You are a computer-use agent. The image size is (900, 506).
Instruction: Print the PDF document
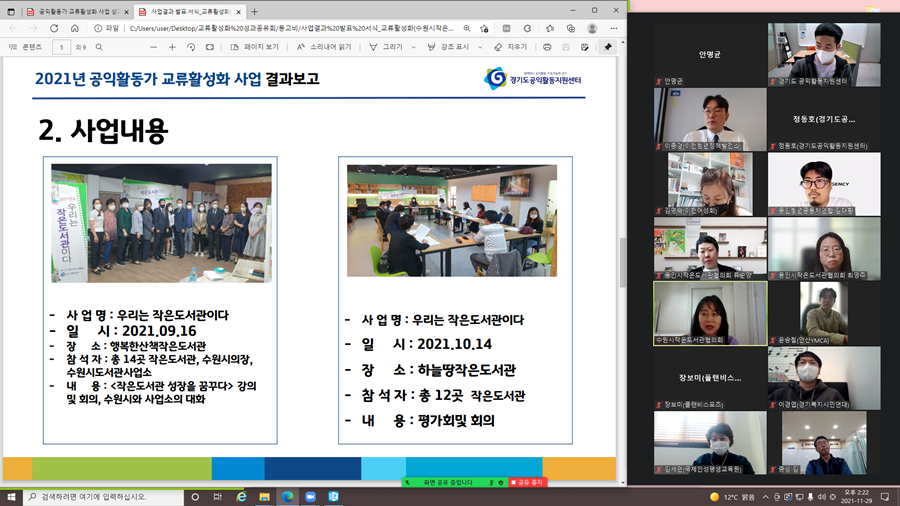click(547, 47)
